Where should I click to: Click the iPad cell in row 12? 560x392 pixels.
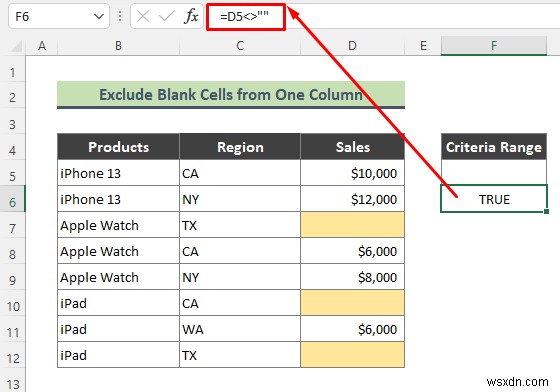118,355
